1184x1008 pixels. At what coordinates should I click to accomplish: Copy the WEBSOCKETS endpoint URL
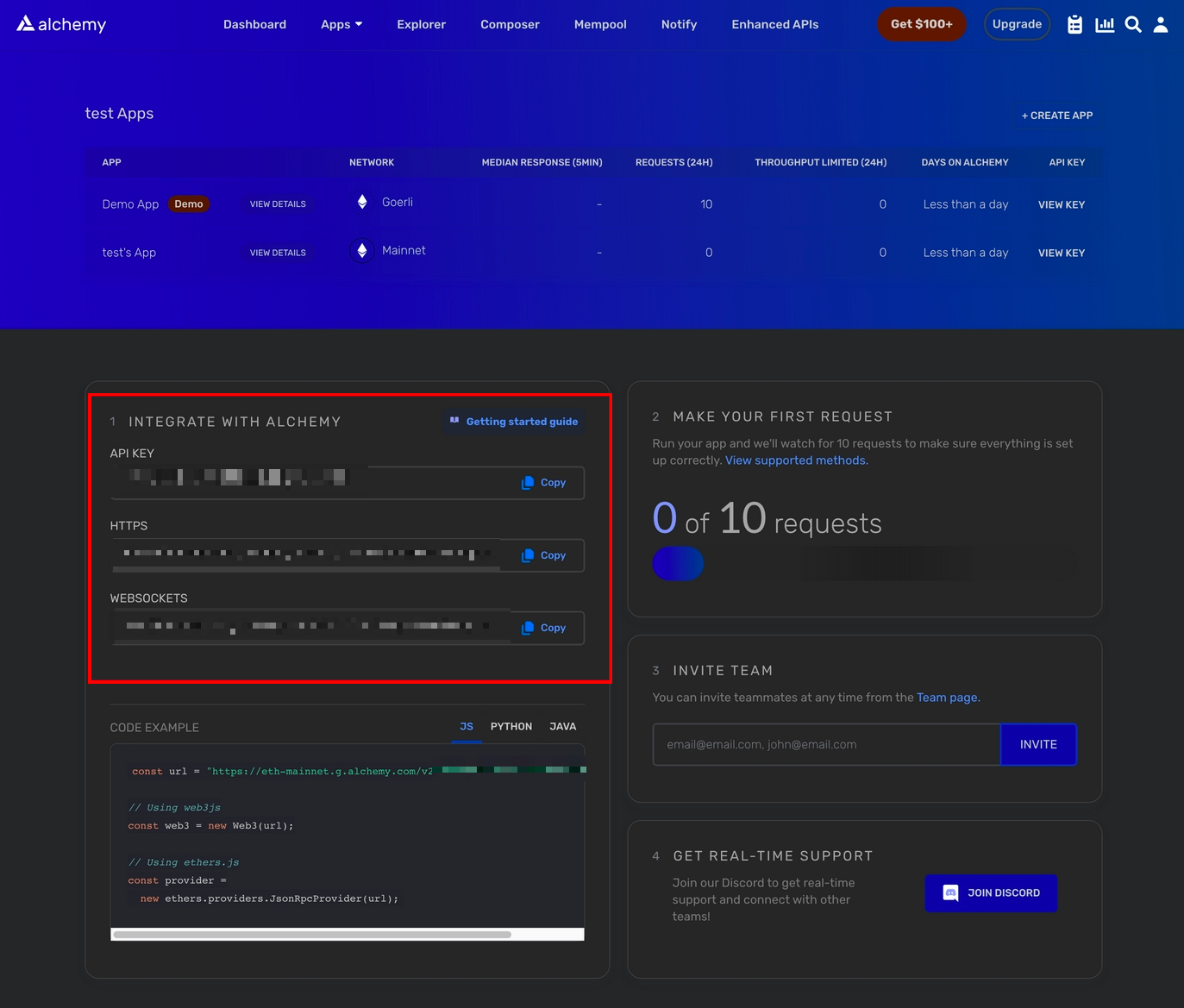tap(543, 628)
